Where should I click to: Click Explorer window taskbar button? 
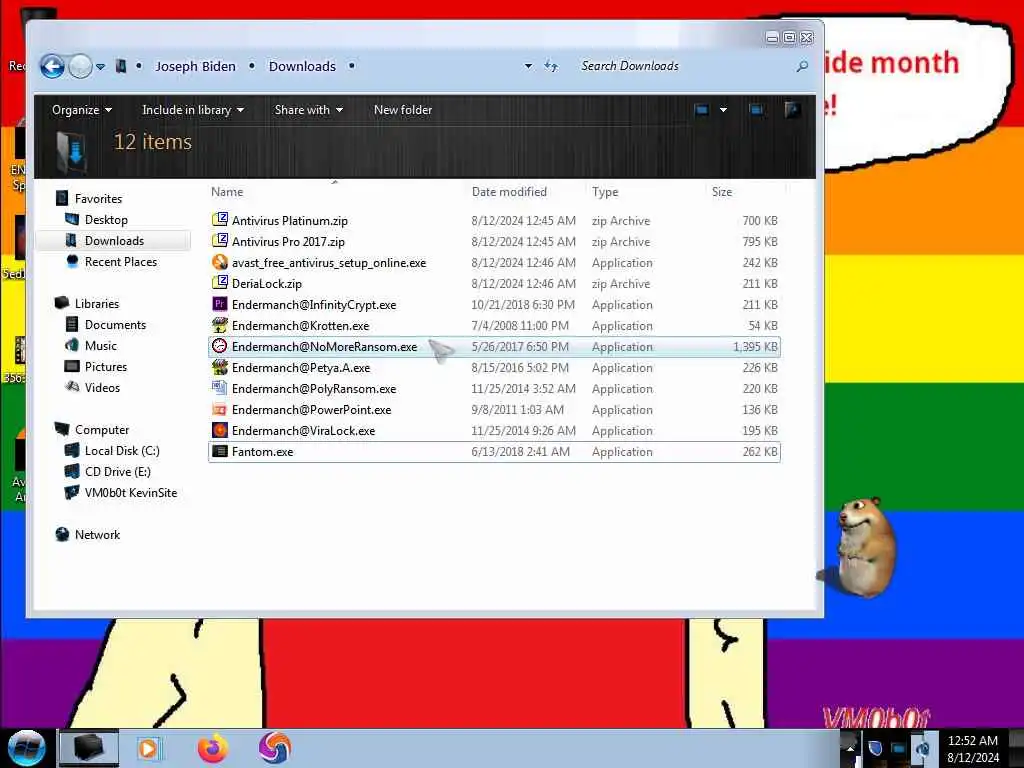click(x=89, y=748)
